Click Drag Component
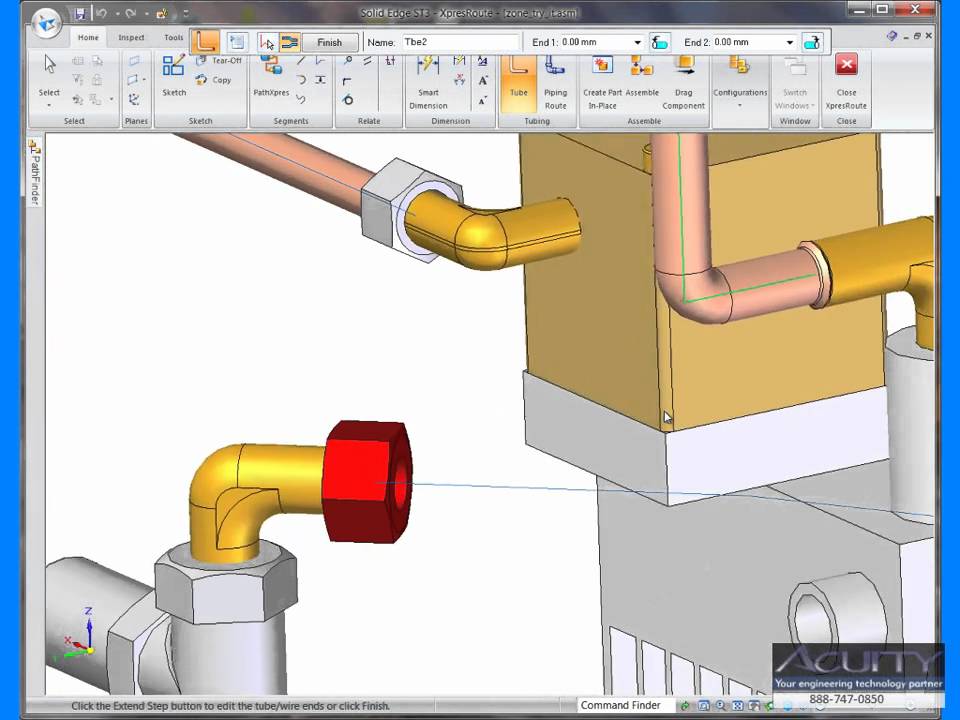The width and height of the screenshot is (960, 720). pyautogui.click(x=683, y=83)
